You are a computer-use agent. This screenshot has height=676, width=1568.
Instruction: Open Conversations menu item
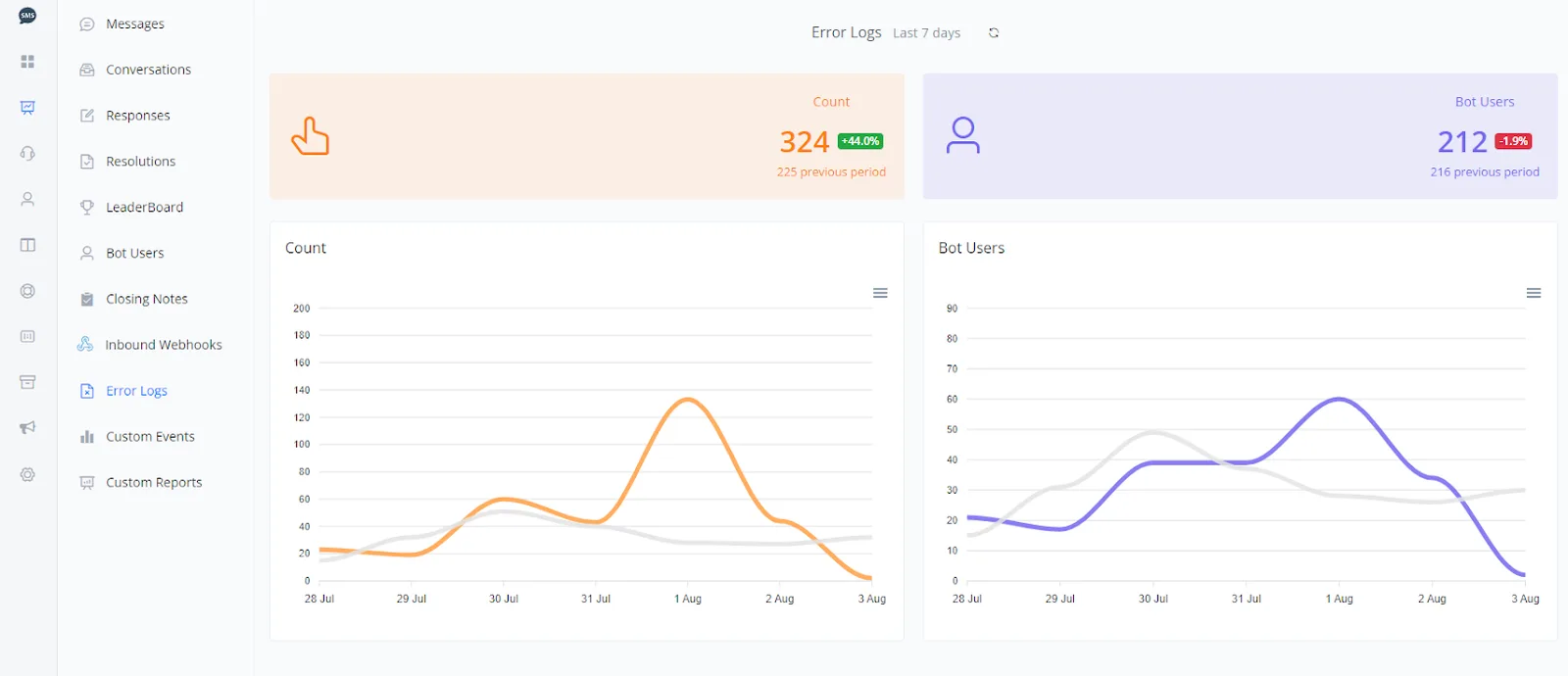(148, 70)
